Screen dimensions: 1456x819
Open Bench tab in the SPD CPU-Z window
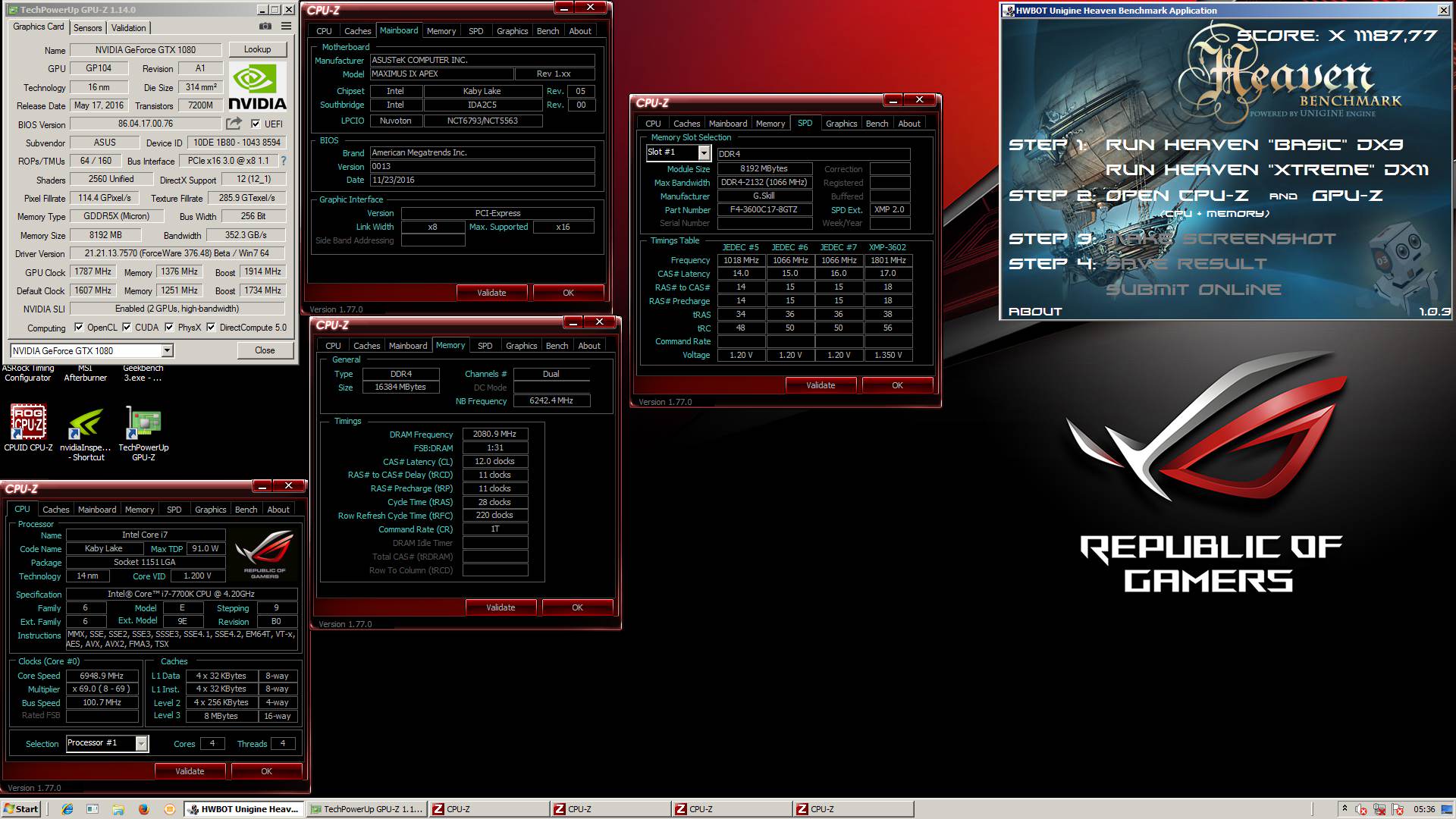tap(877, 124)
